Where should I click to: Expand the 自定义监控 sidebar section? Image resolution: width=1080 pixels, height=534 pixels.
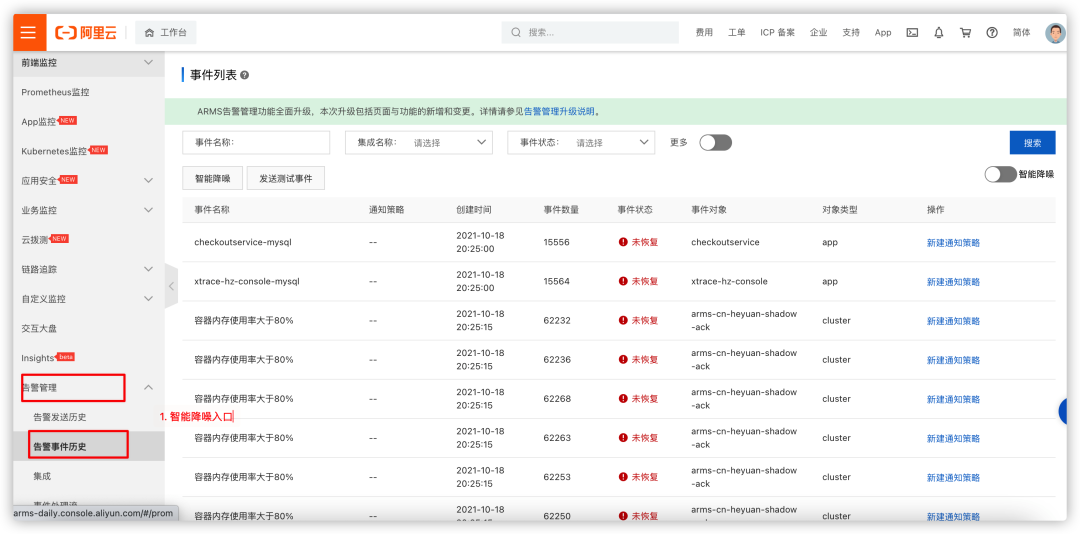[x=148, y=298]
